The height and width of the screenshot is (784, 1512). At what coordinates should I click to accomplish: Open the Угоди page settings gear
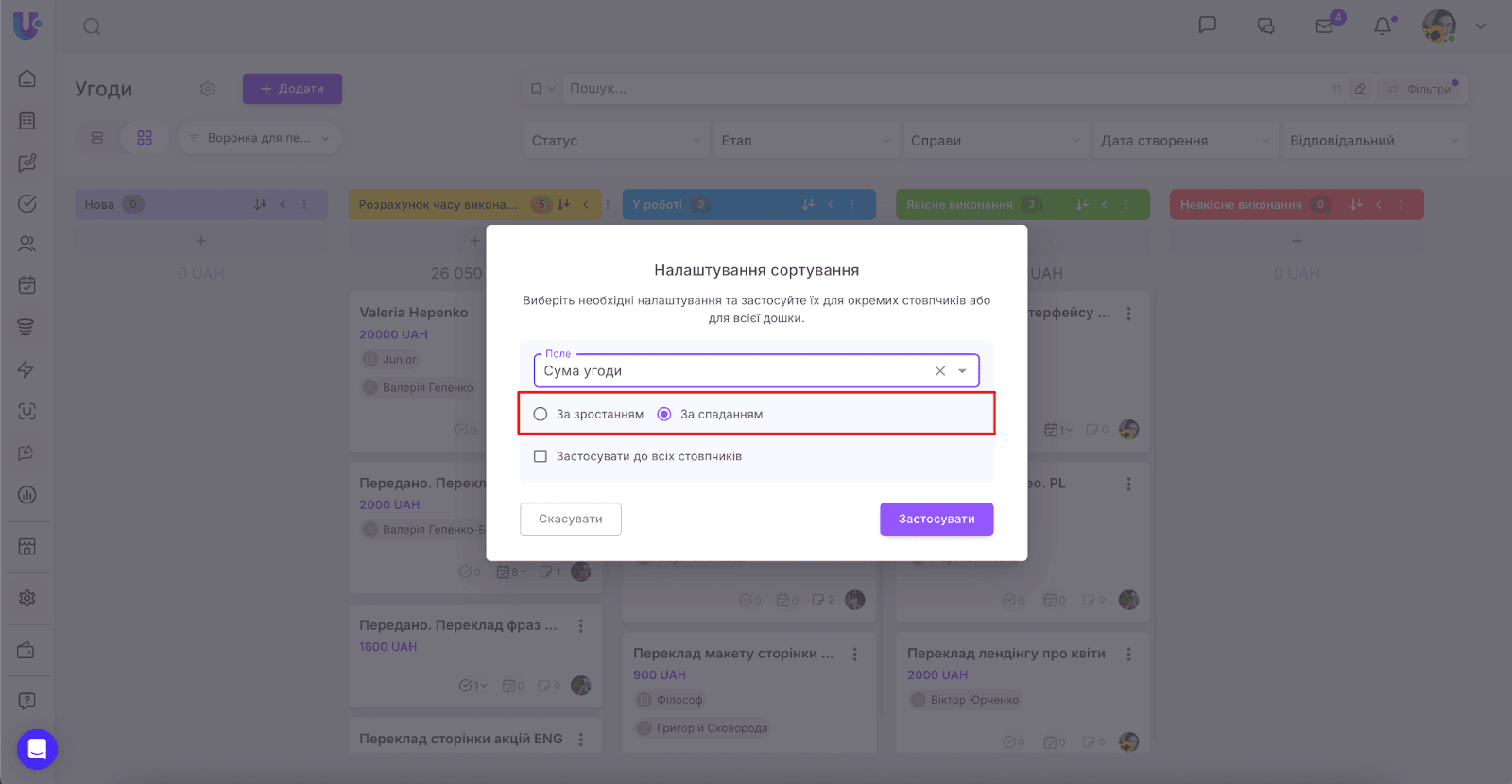[208, 89]
